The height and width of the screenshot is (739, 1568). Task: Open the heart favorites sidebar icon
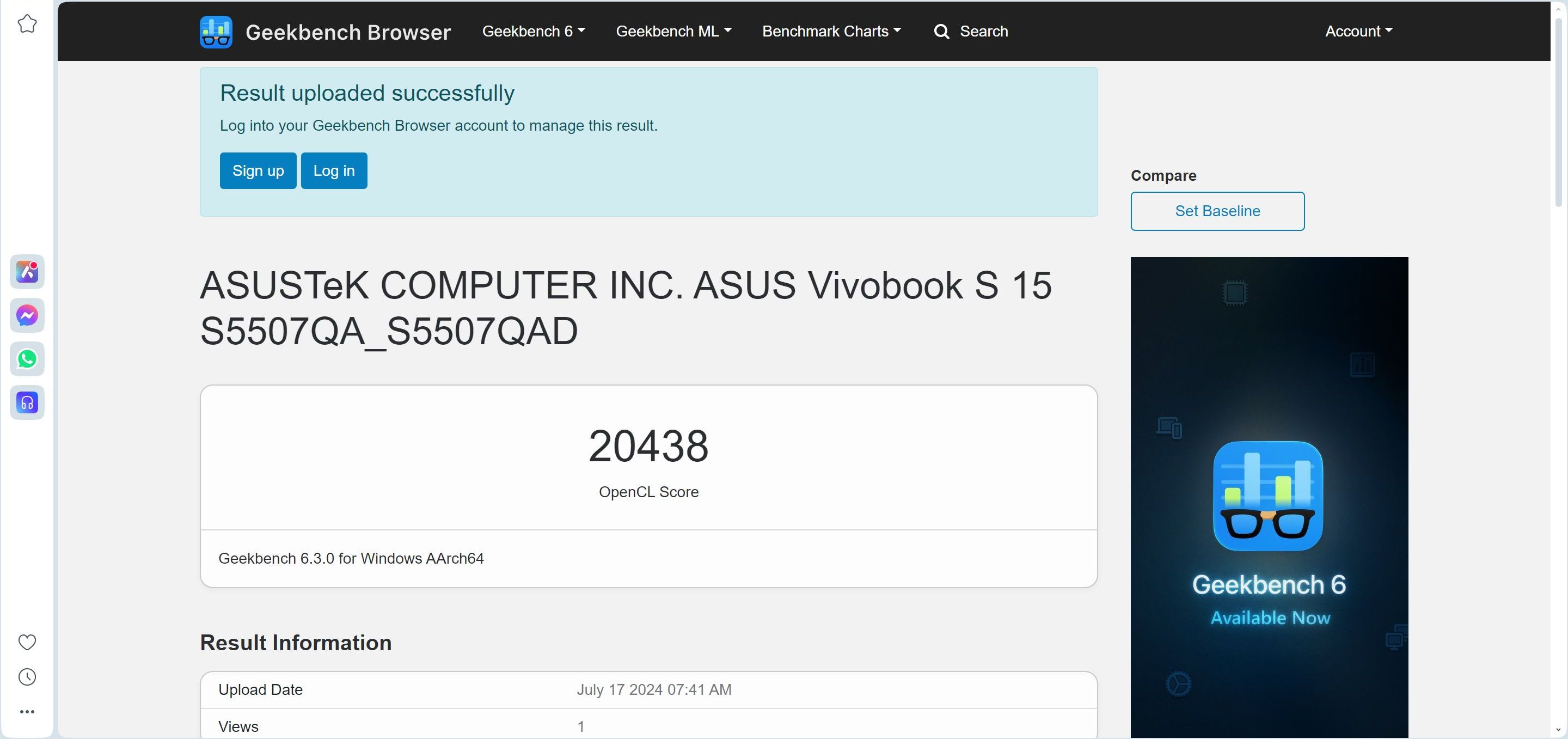click(x=27, y=642)
